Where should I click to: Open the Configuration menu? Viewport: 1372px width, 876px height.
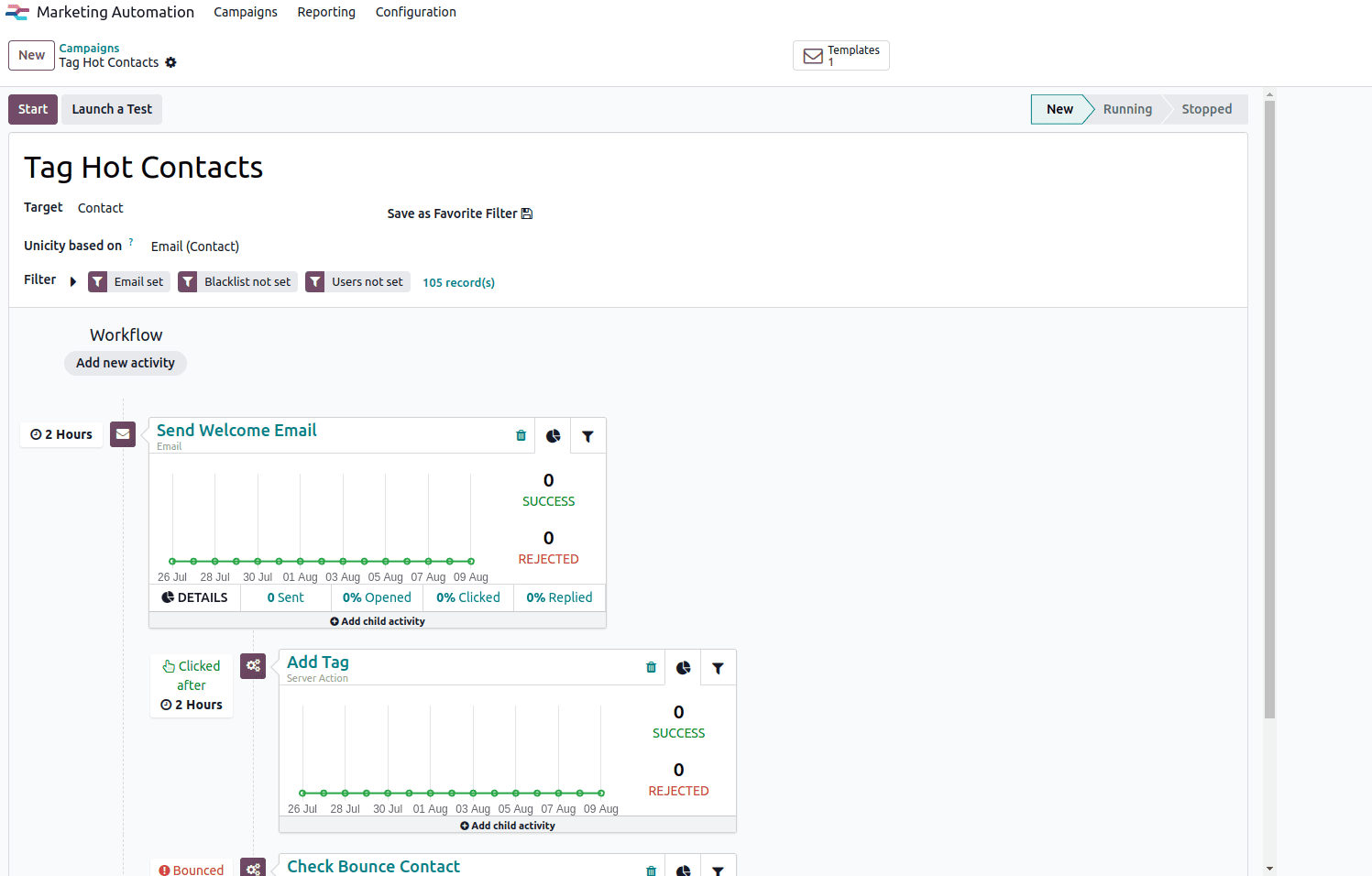(x=416, y=12)
